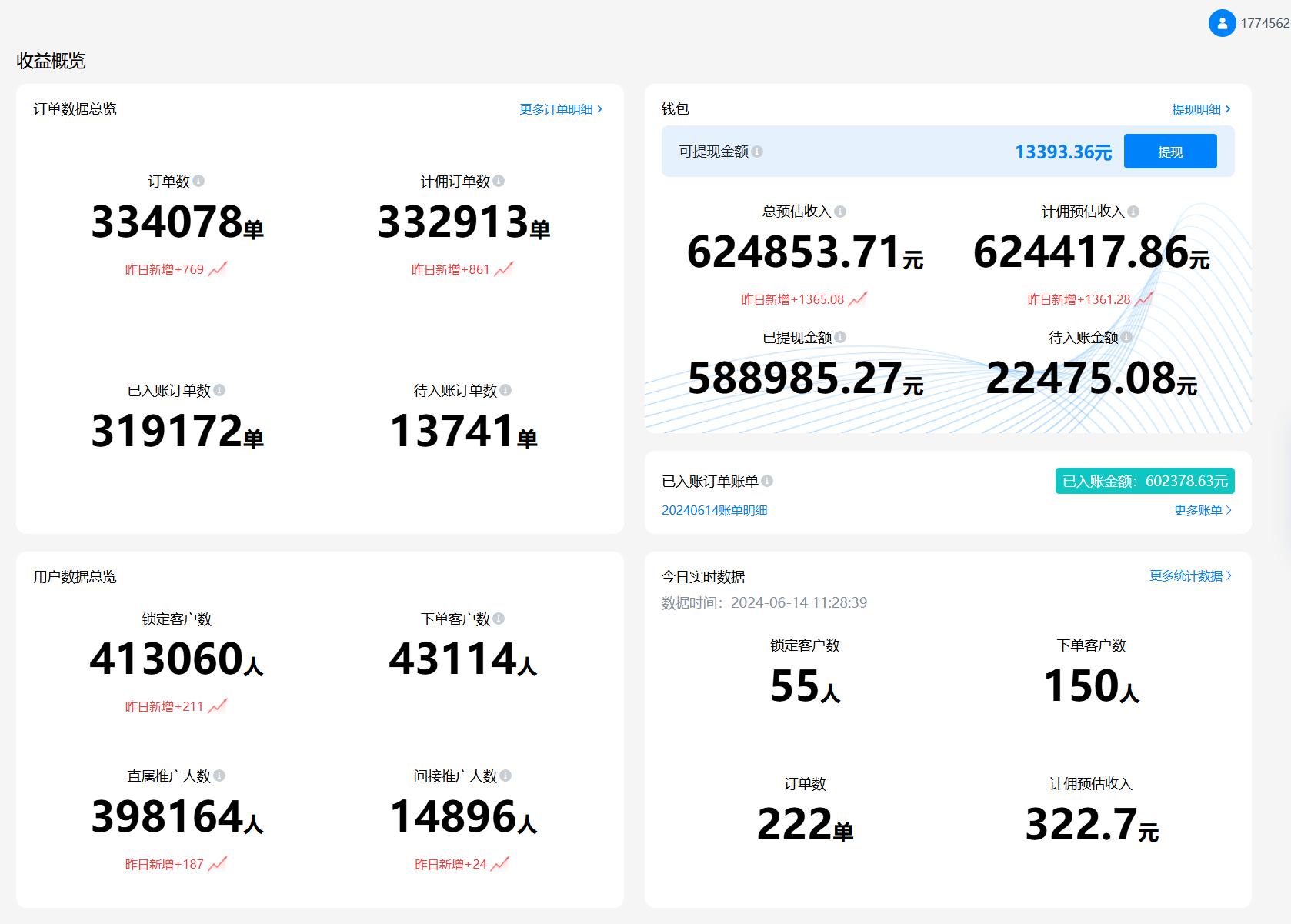Screen dimensions: 1291x924
Task: Click the trend chart icon under 订单数
Action: point(218,269)
